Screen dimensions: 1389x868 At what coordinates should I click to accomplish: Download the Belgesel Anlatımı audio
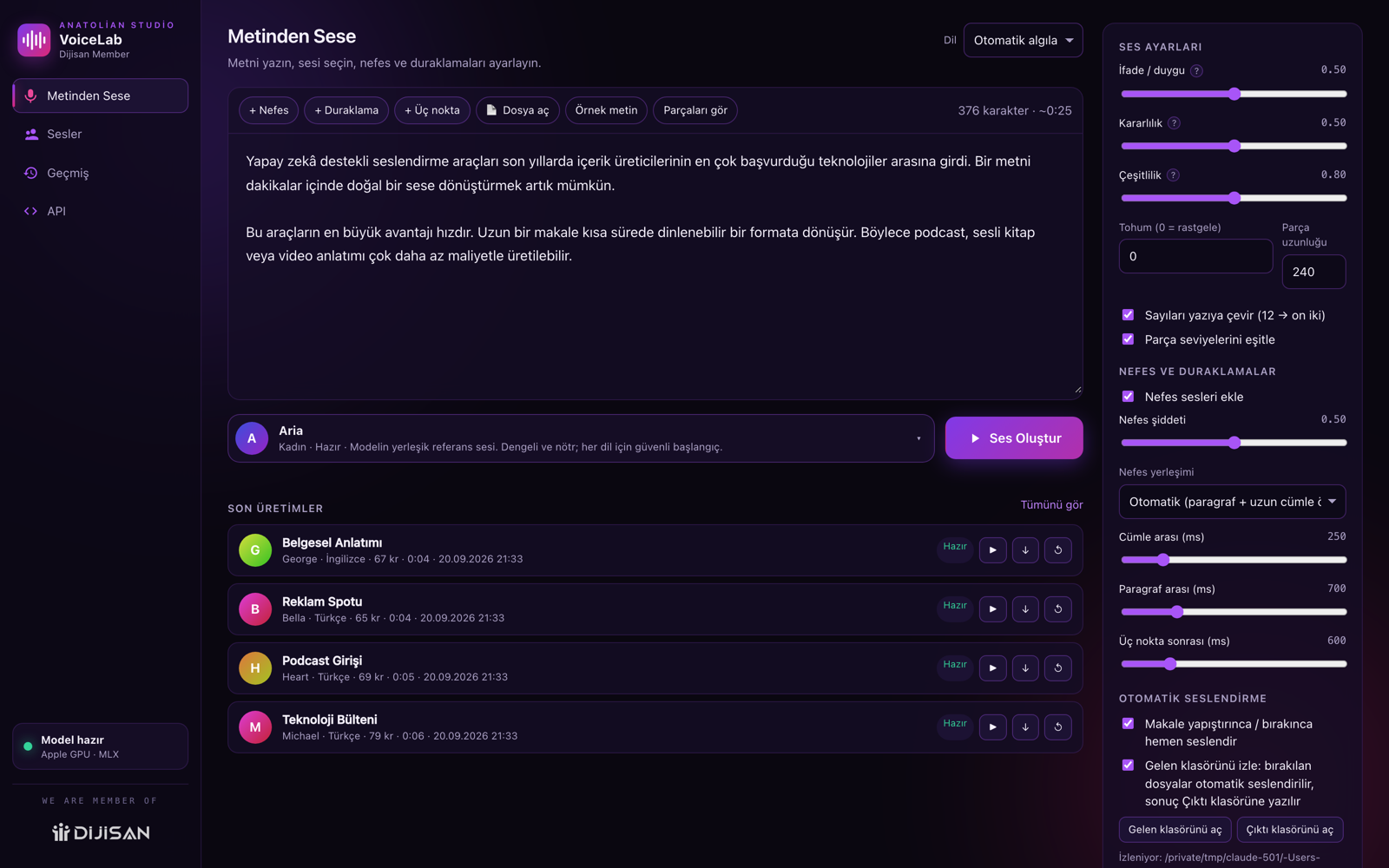point(1025,550)
